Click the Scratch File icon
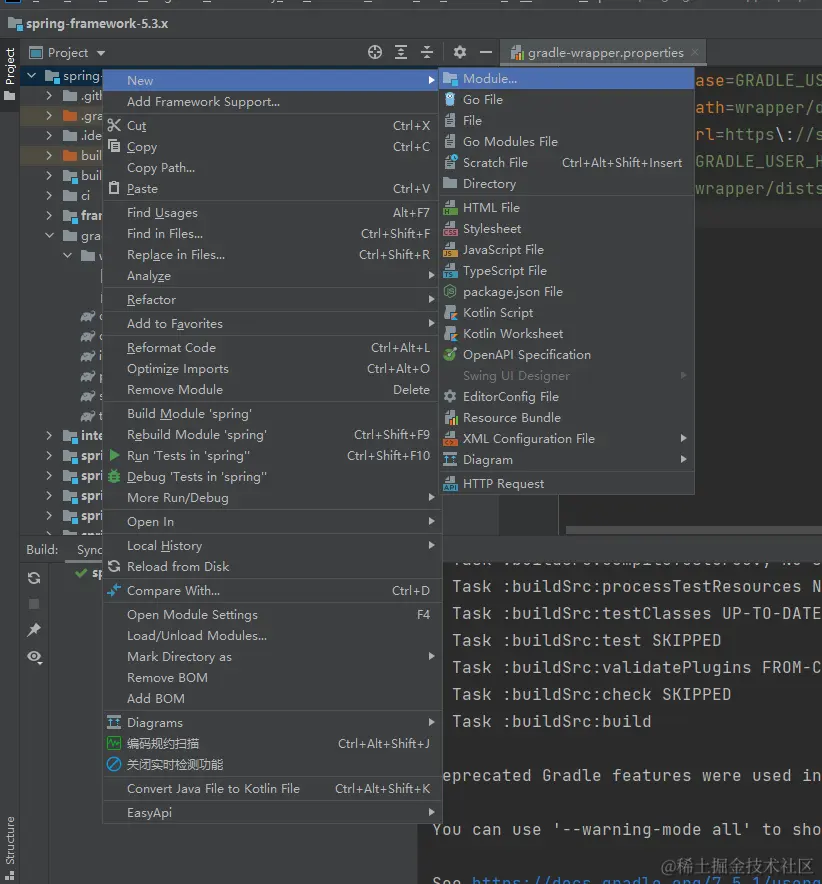 pyautogui.click(x=450, y=162)
